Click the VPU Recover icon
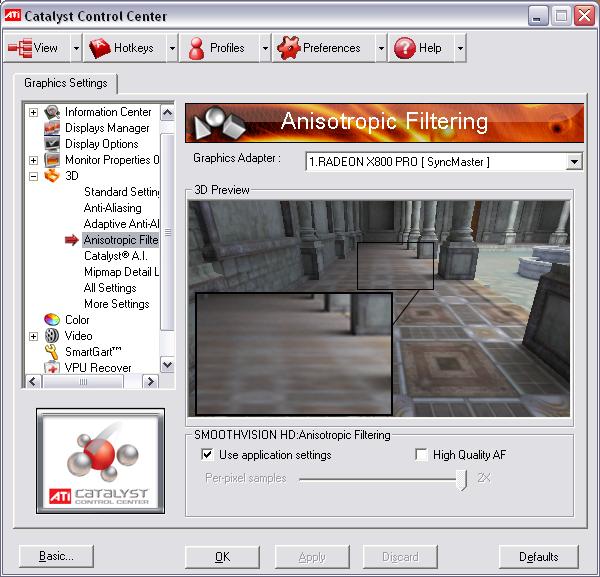This screenshot has height=577, width=600. click(52, 367)
